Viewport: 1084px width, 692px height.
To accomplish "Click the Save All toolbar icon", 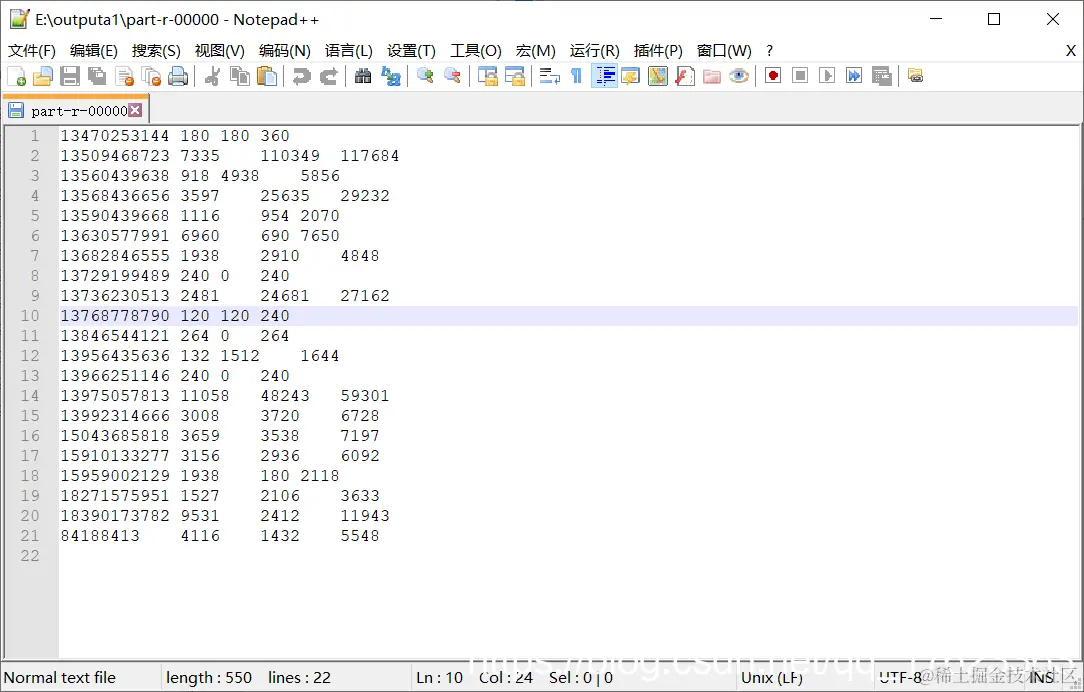I will pyautogui.click(x=97, y=76).
